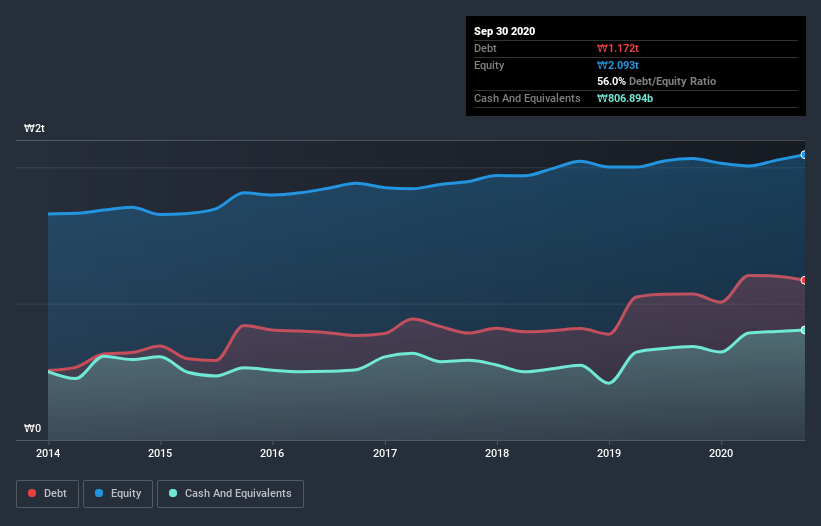The height and width of the screenshot is (526, 821).
Task: Click the 2018 x-axis label
Action: [x=497, y=453]
